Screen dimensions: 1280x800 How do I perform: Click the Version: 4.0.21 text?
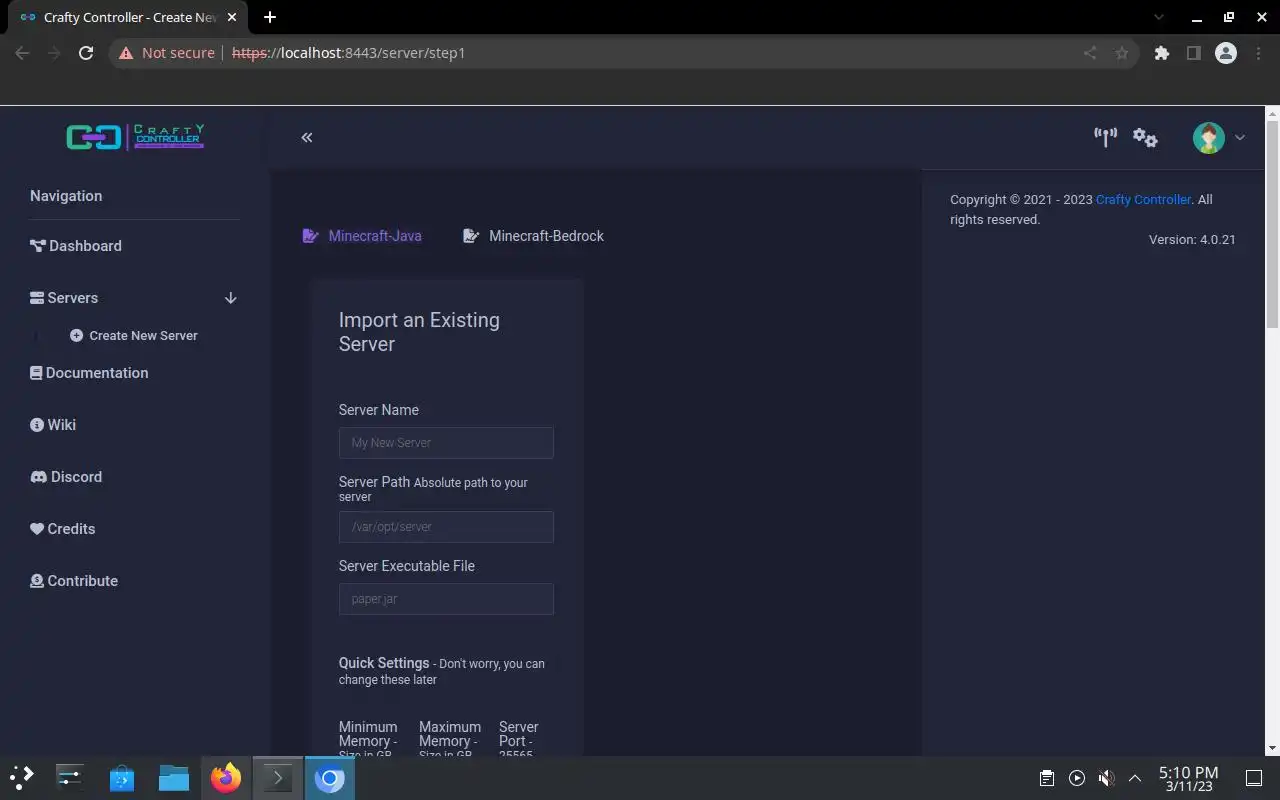click(1192, 240)
